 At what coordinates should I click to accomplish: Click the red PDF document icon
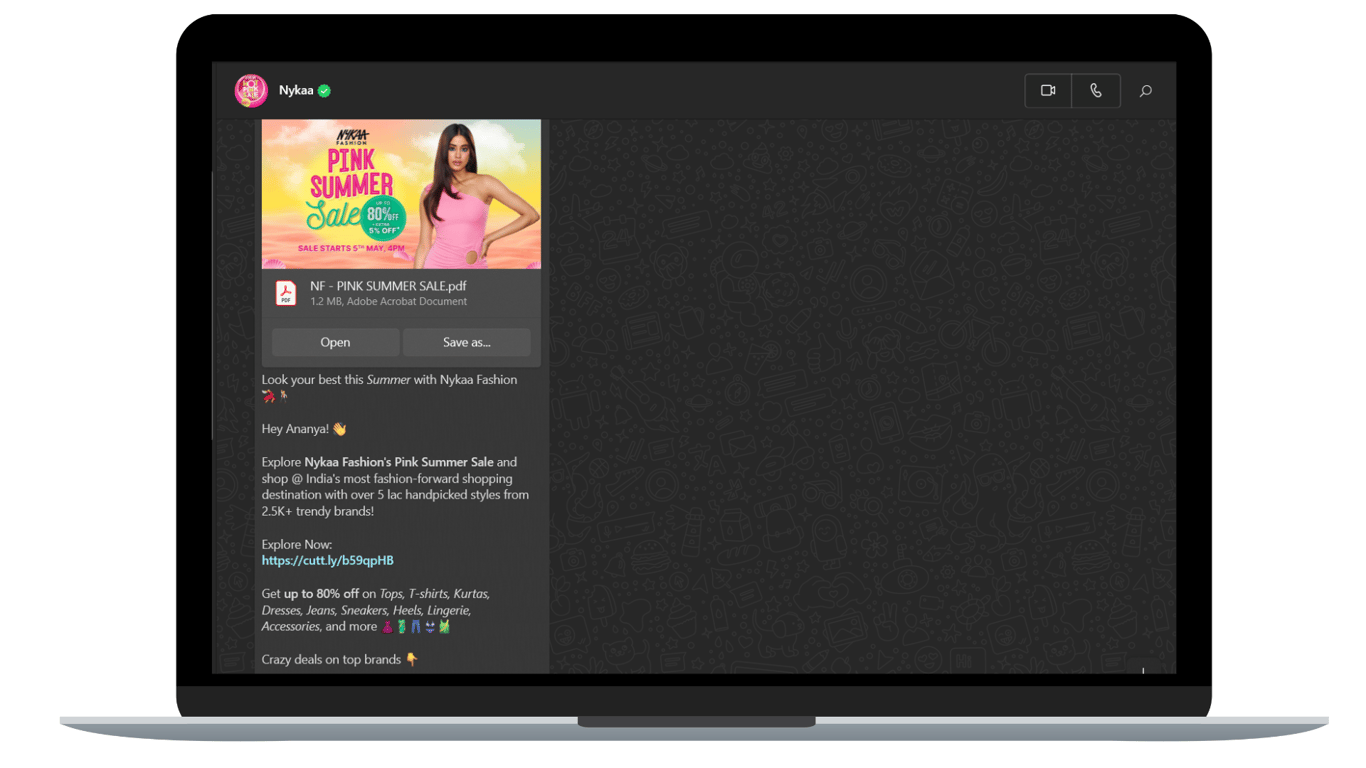pos(286,292)
